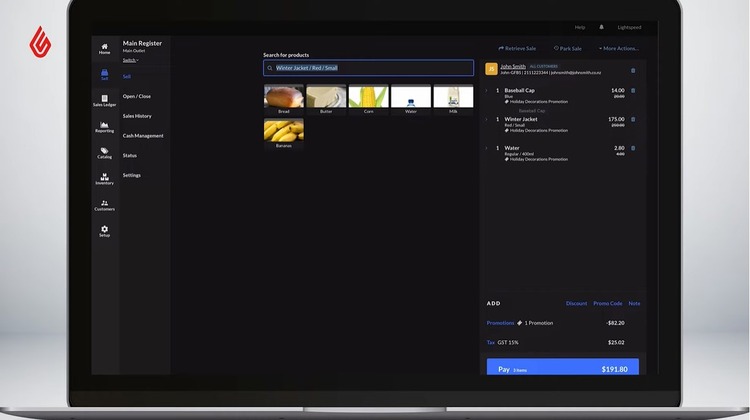Open the Customers section

pos(104,204)
